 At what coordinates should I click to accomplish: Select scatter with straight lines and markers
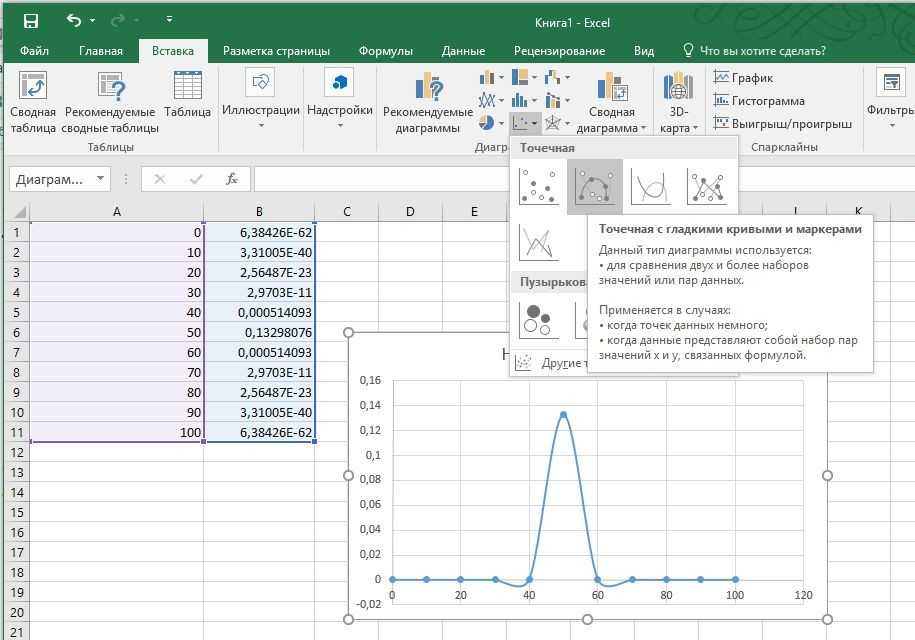tap(707, 186)
